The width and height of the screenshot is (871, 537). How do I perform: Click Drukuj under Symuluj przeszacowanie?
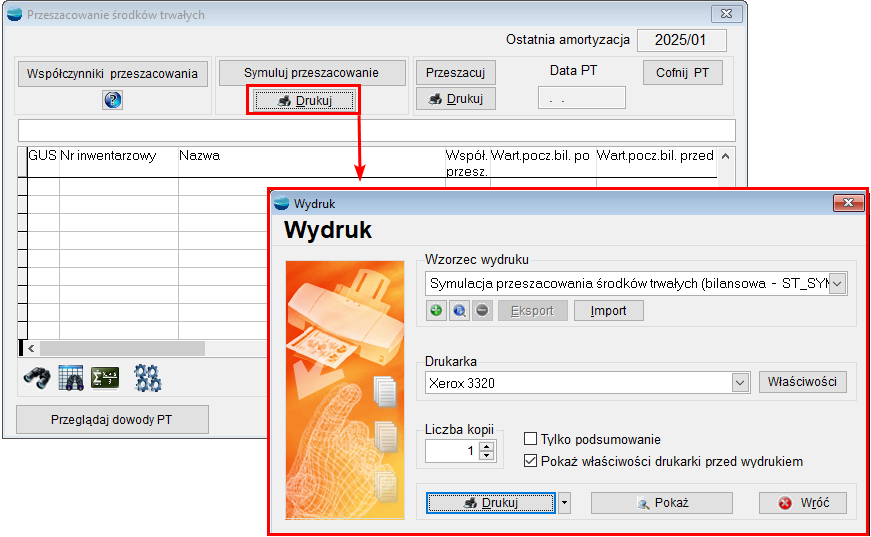pyautogui.click(x=304, y=101)
